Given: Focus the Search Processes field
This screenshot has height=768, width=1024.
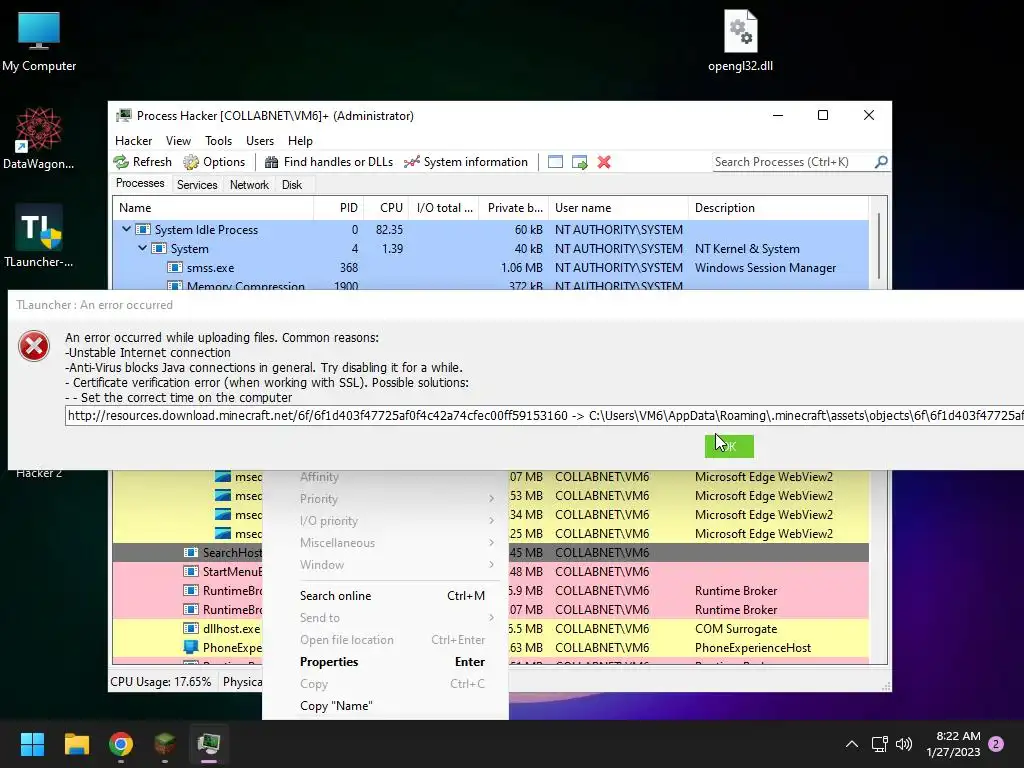Looking at the screenshot, I should (x=792, y=162).
